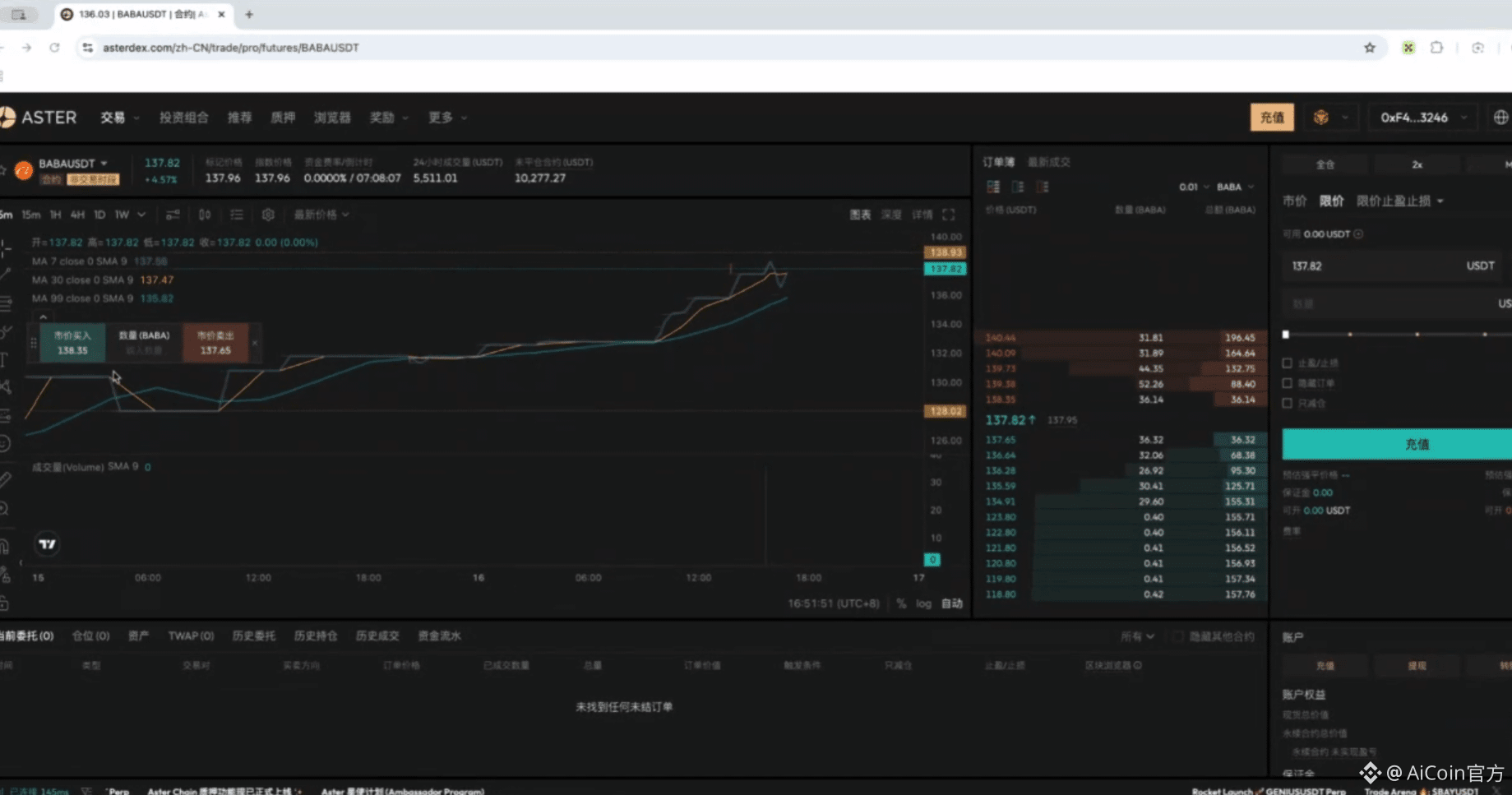Open a new browser tab
This screenshot has height=795, width=1512.
coord(249,14)
